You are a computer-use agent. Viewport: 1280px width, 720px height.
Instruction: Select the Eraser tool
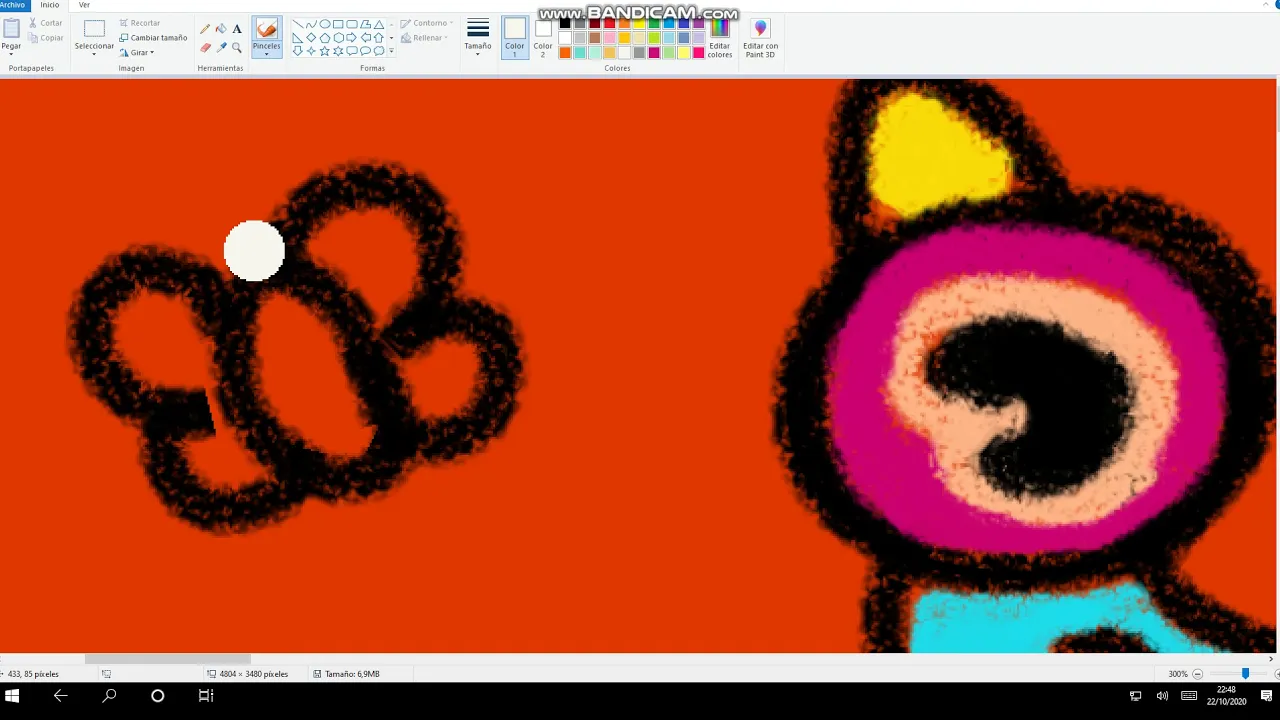pyautogui.click(x=205, y=47)
